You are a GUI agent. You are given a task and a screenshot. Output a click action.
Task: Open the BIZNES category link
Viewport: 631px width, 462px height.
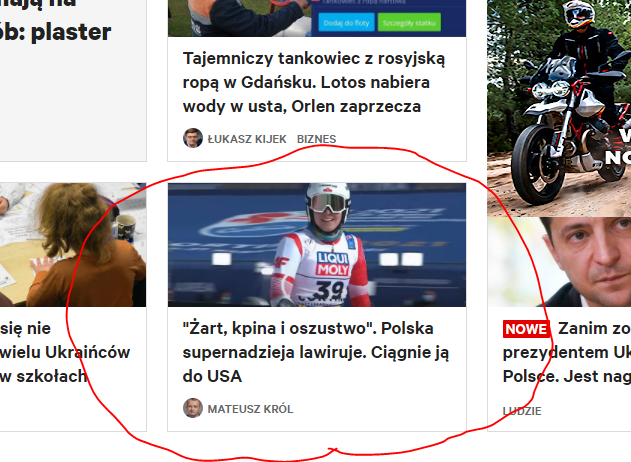point(316,139)
